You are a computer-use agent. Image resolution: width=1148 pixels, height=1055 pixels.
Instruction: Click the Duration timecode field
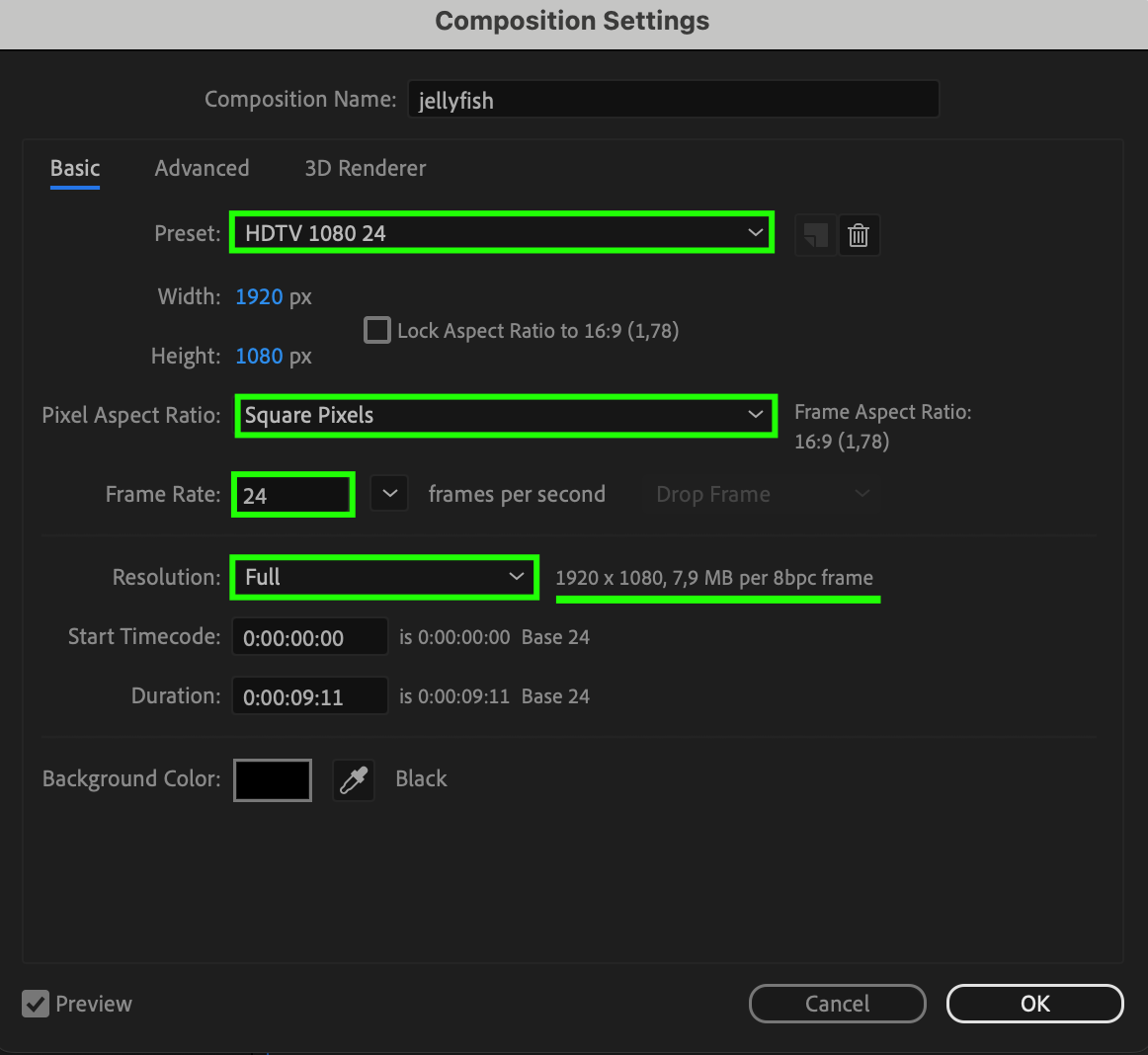click(309, 696)
